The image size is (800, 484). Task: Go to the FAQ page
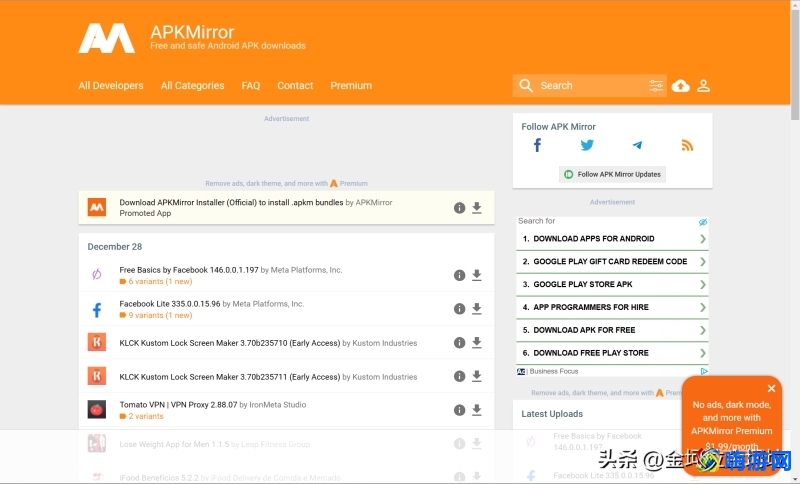pyautogui.click(x=251, y=86)
